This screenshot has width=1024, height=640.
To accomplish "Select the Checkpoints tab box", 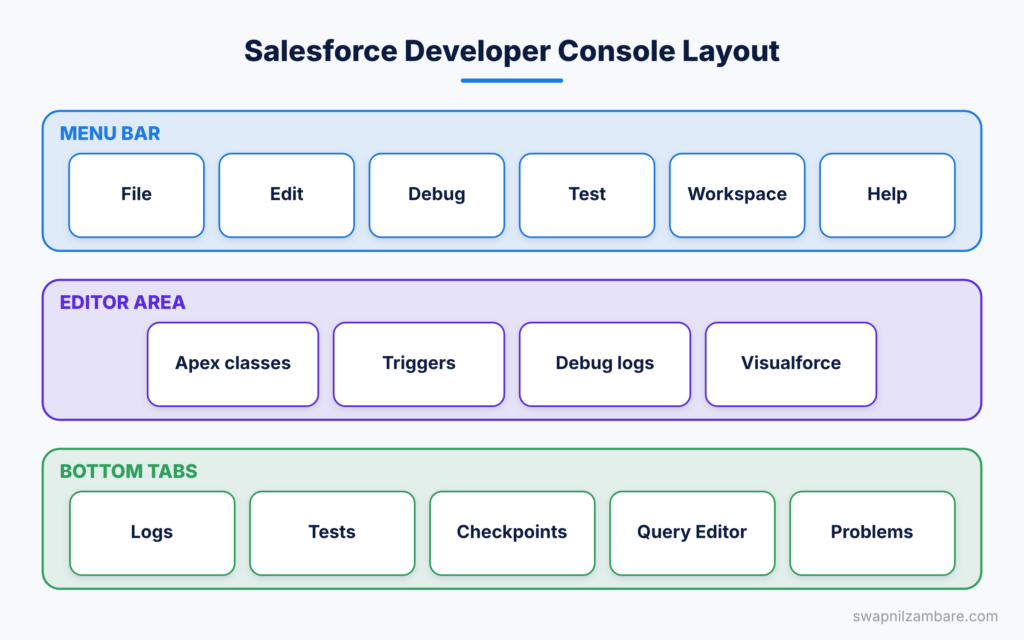I will click(513, 534).
